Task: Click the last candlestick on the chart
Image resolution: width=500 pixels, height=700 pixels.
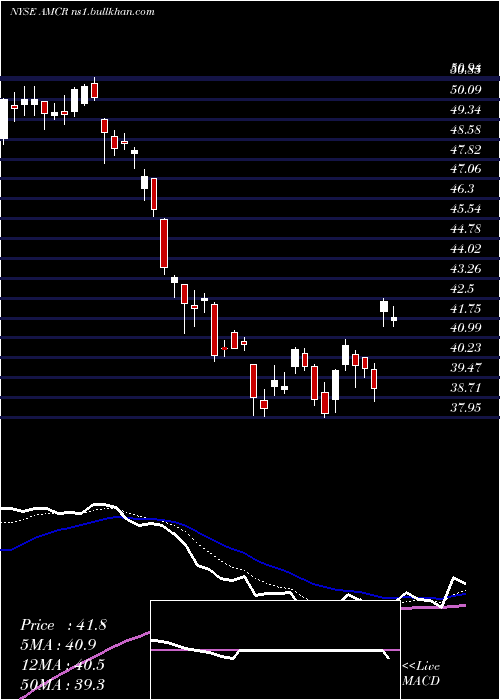Action: coord(394,318)
